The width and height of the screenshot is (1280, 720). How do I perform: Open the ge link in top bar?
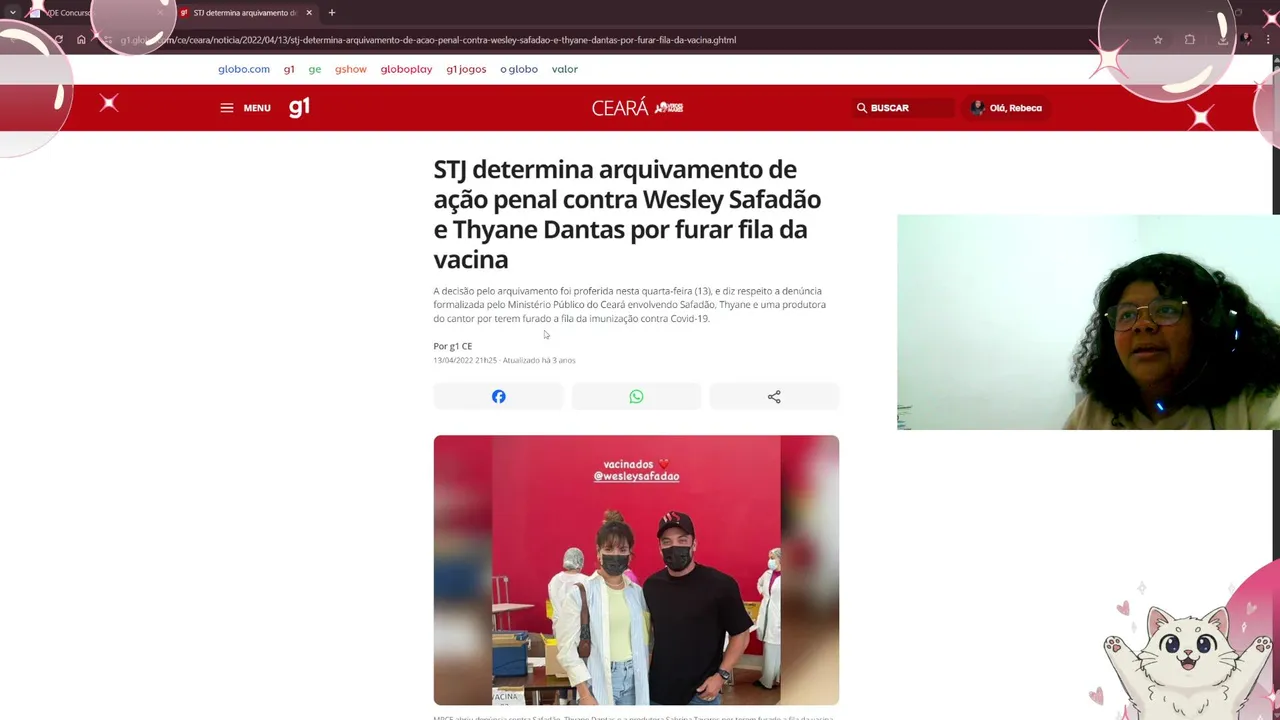coord(315,69)
